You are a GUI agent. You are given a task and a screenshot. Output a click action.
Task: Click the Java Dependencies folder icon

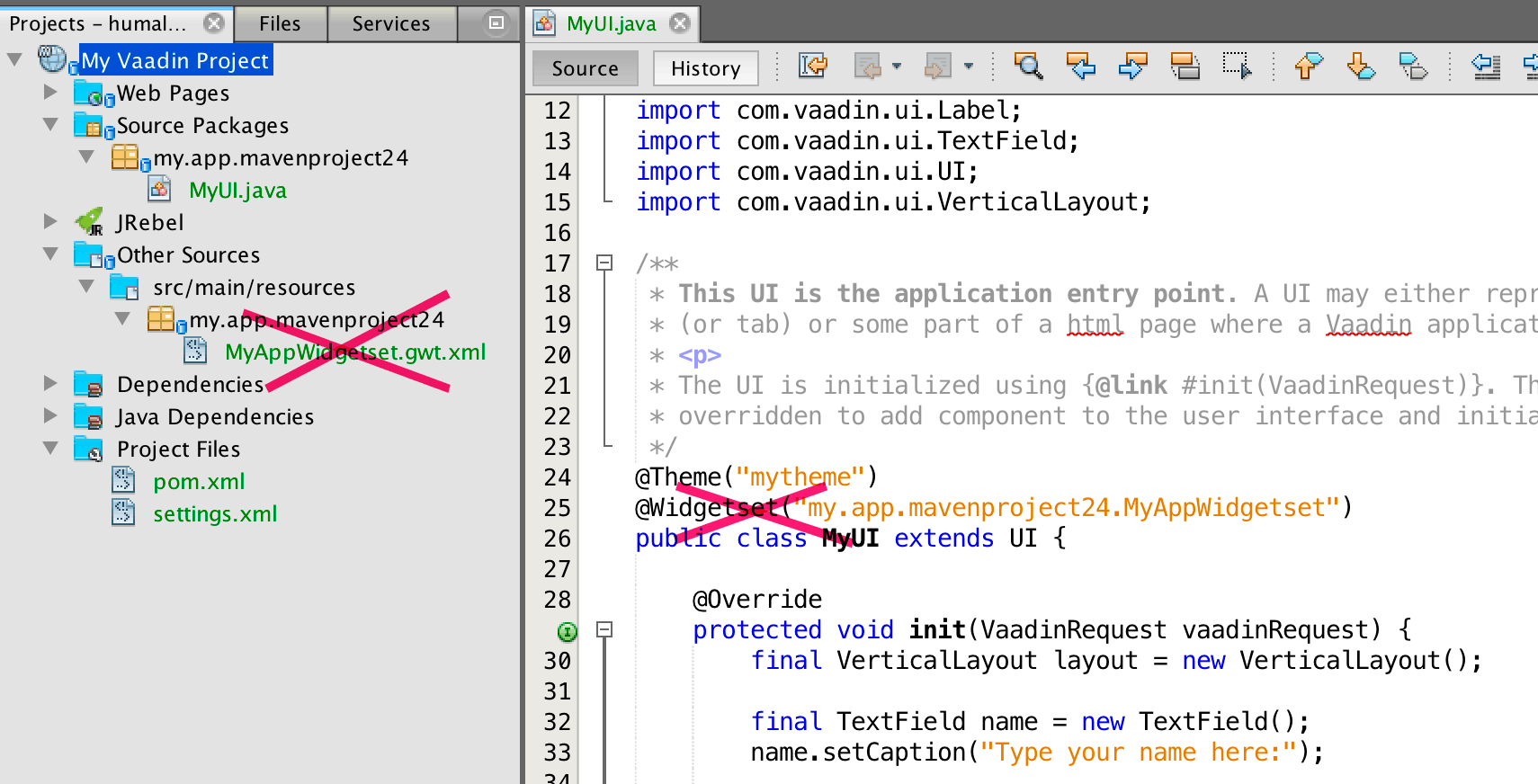point(89,417)
